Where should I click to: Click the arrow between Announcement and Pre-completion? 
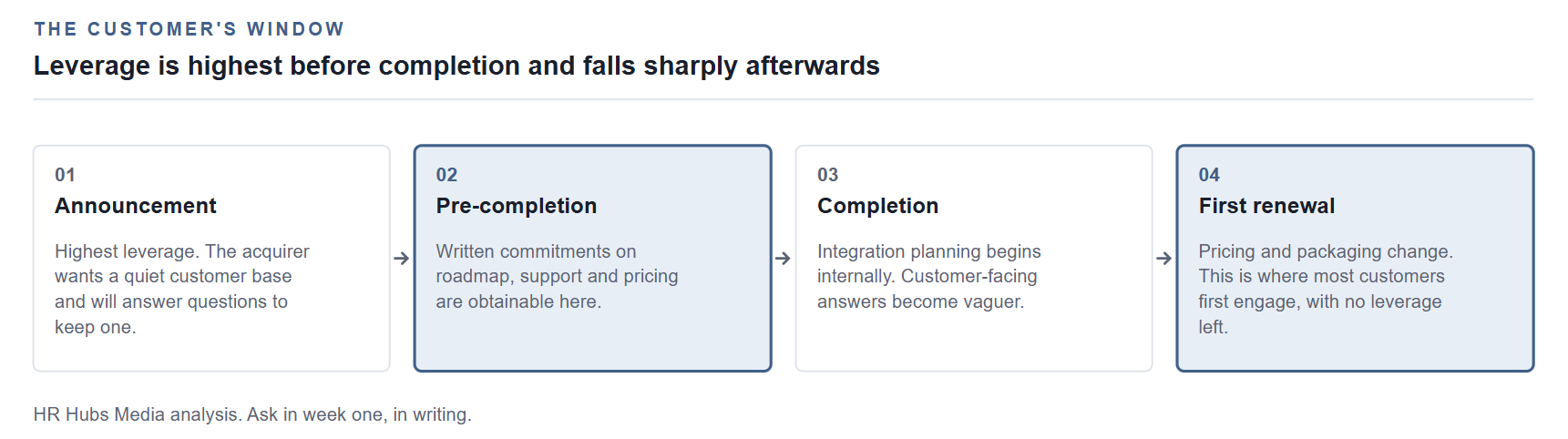402,259
